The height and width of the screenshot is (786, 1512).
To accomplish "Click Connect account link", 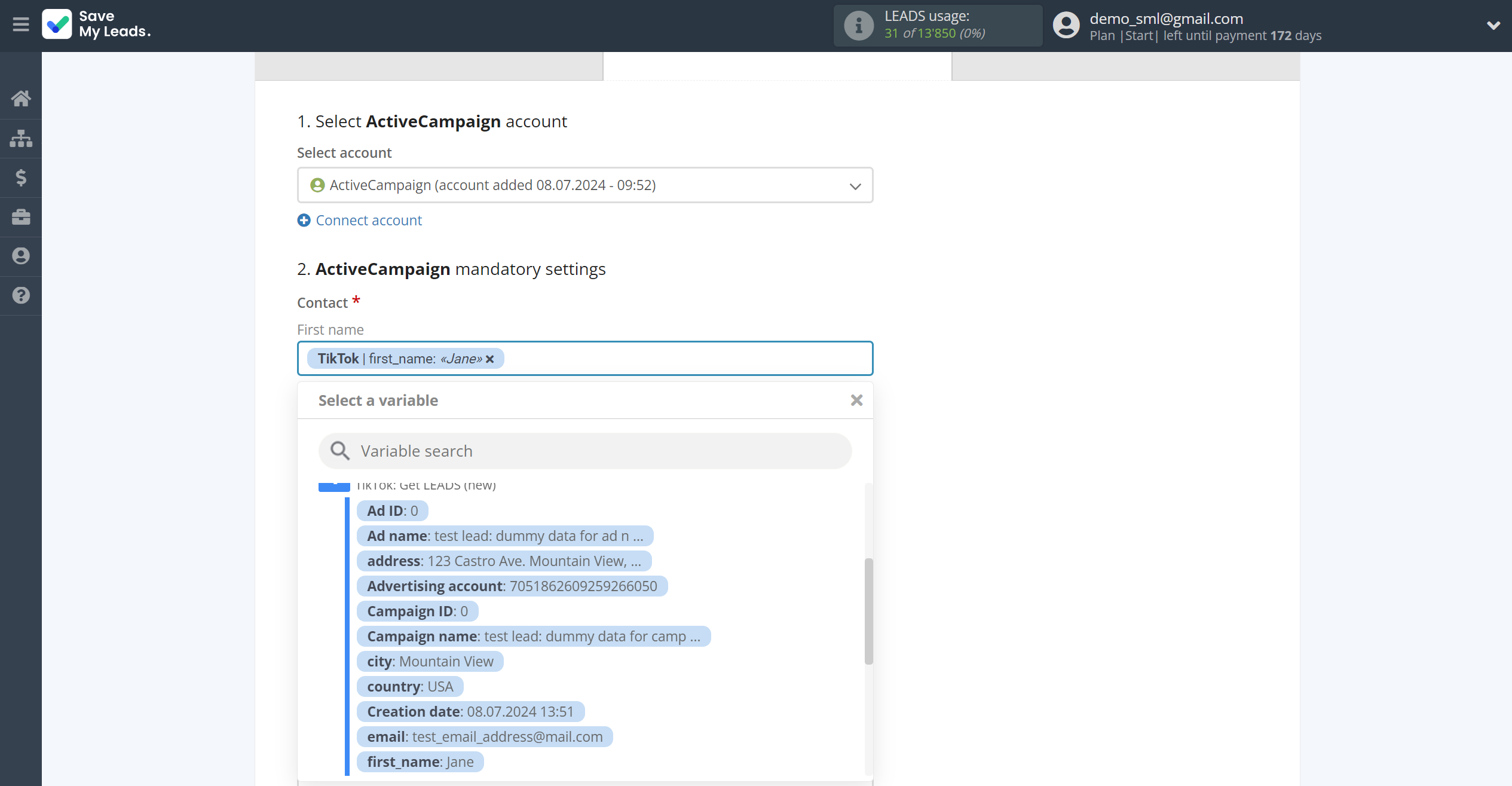I will click(x=369, y=221).
